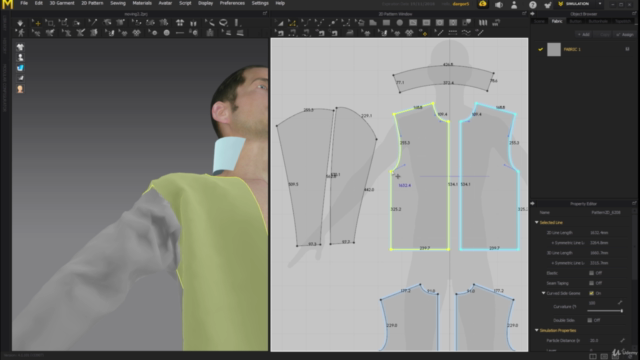Collapse the Curved Side Geometry section
The width and height of the screenshot is (640, 360).
pos(543,293)
